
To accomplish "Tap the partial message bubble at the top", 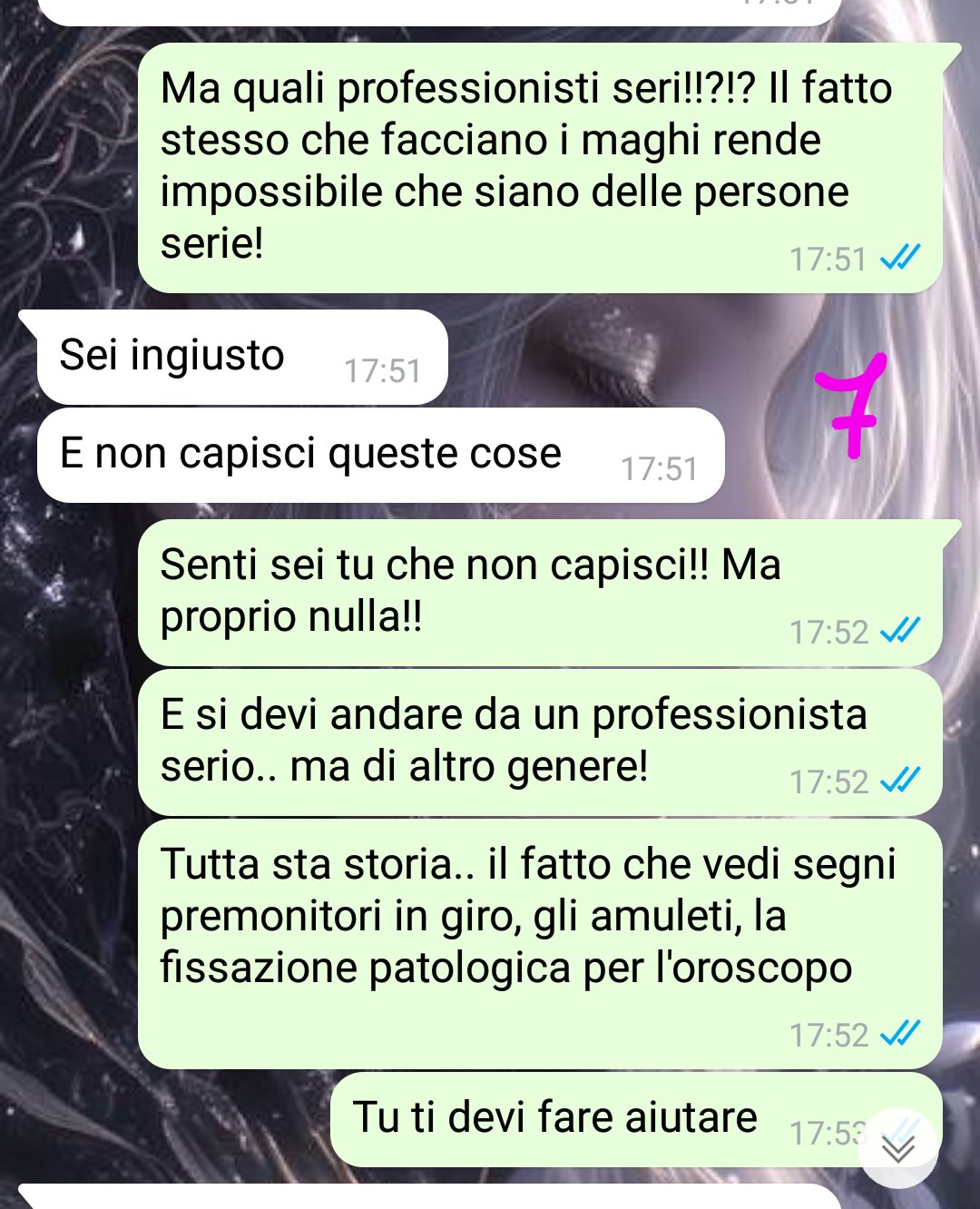I will 440,11.
